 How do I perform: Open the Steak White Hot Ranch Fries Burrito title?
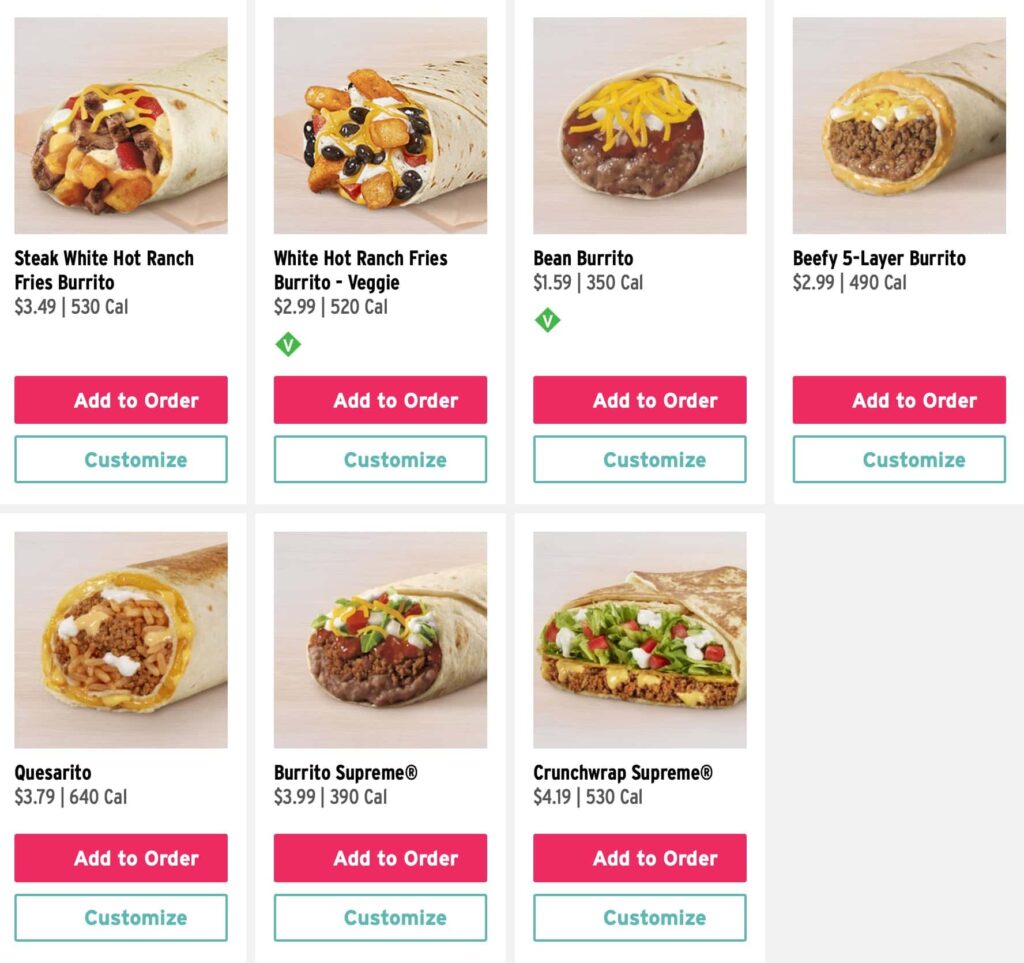104,270
